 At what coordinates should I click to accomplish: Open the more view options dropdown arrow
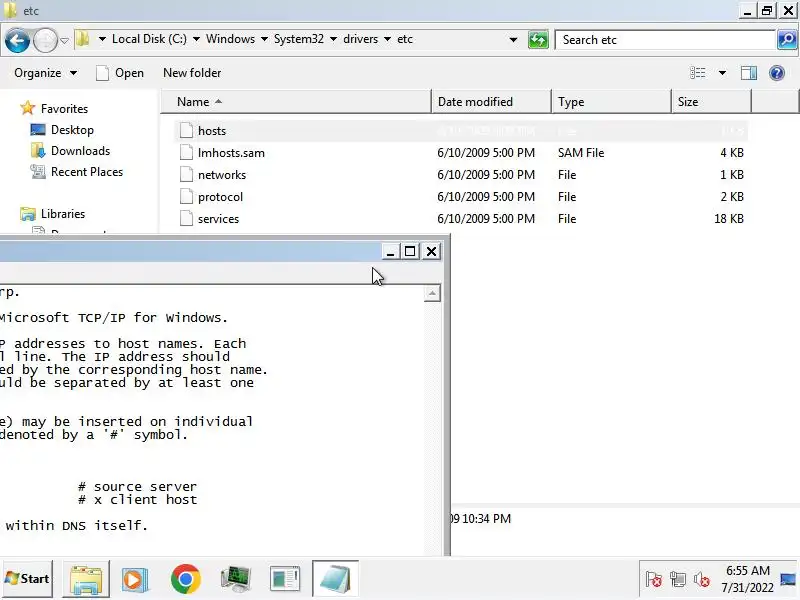(x=722, y=73)
